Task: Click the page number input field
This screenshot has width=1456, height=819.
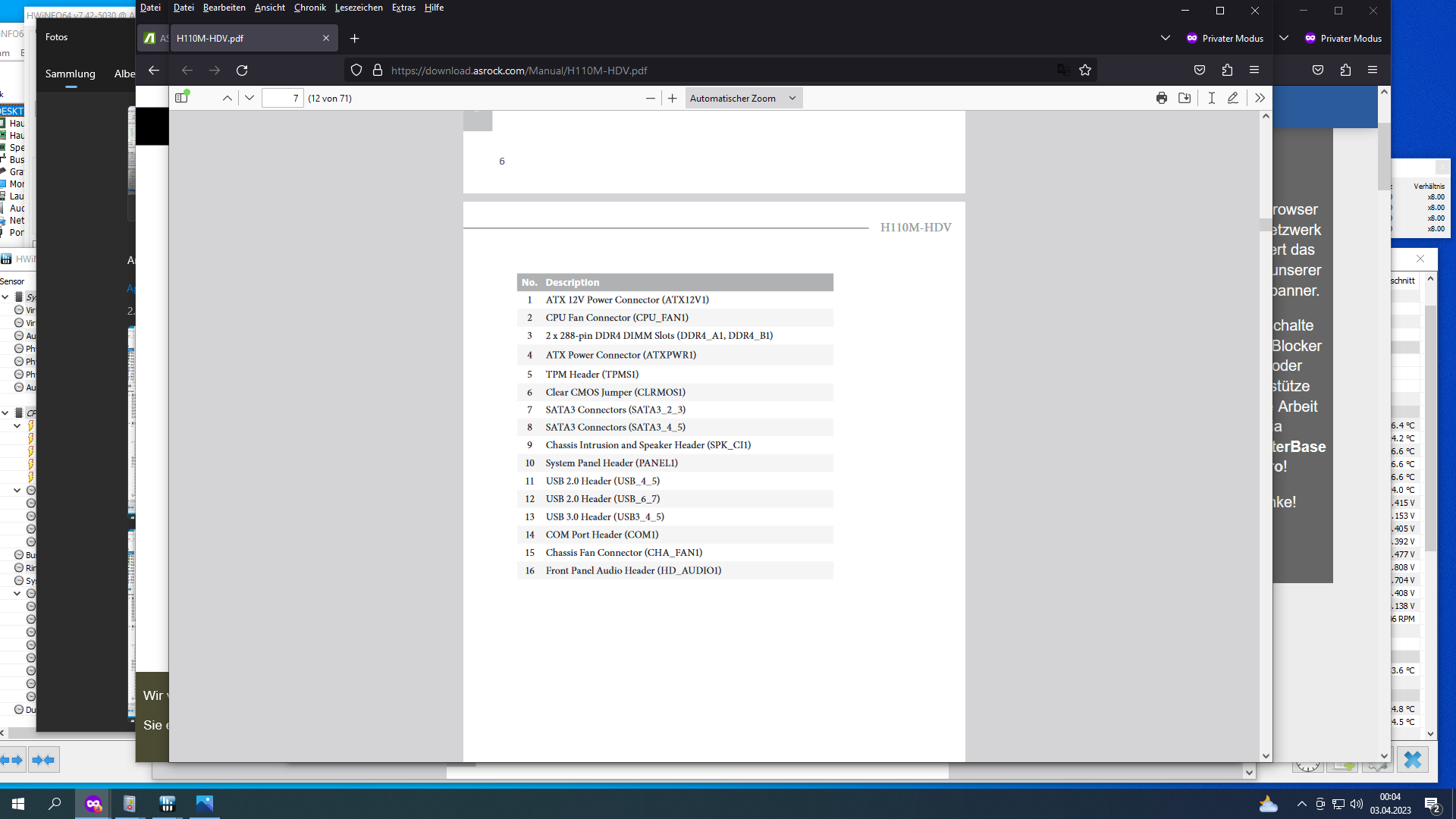Action: (282, 98)
